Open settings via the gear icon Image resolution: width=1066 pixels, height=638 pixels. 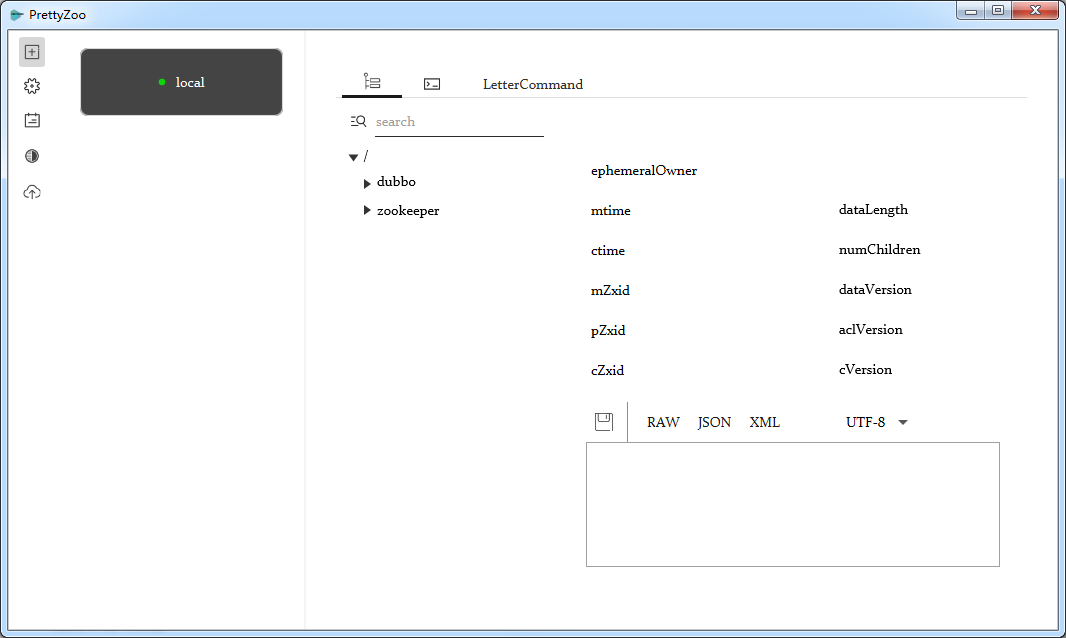(32, 86)
